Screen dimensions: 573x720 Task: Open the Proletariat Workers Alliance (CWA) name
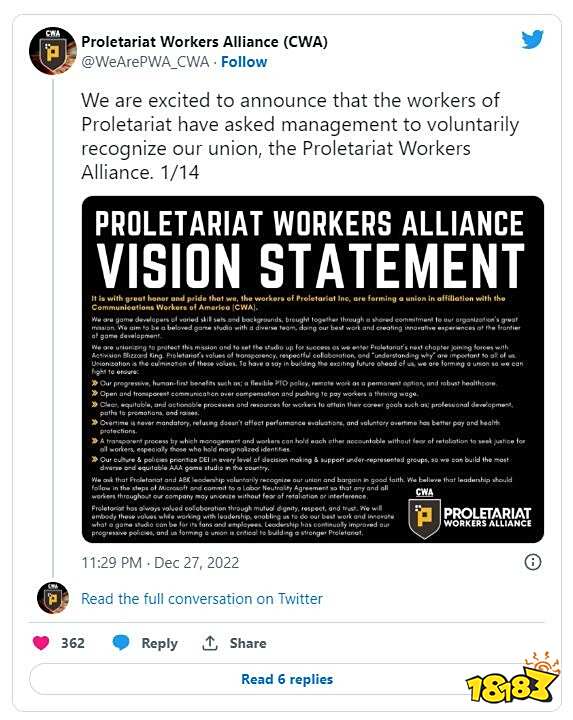click(x=204, y=42)
